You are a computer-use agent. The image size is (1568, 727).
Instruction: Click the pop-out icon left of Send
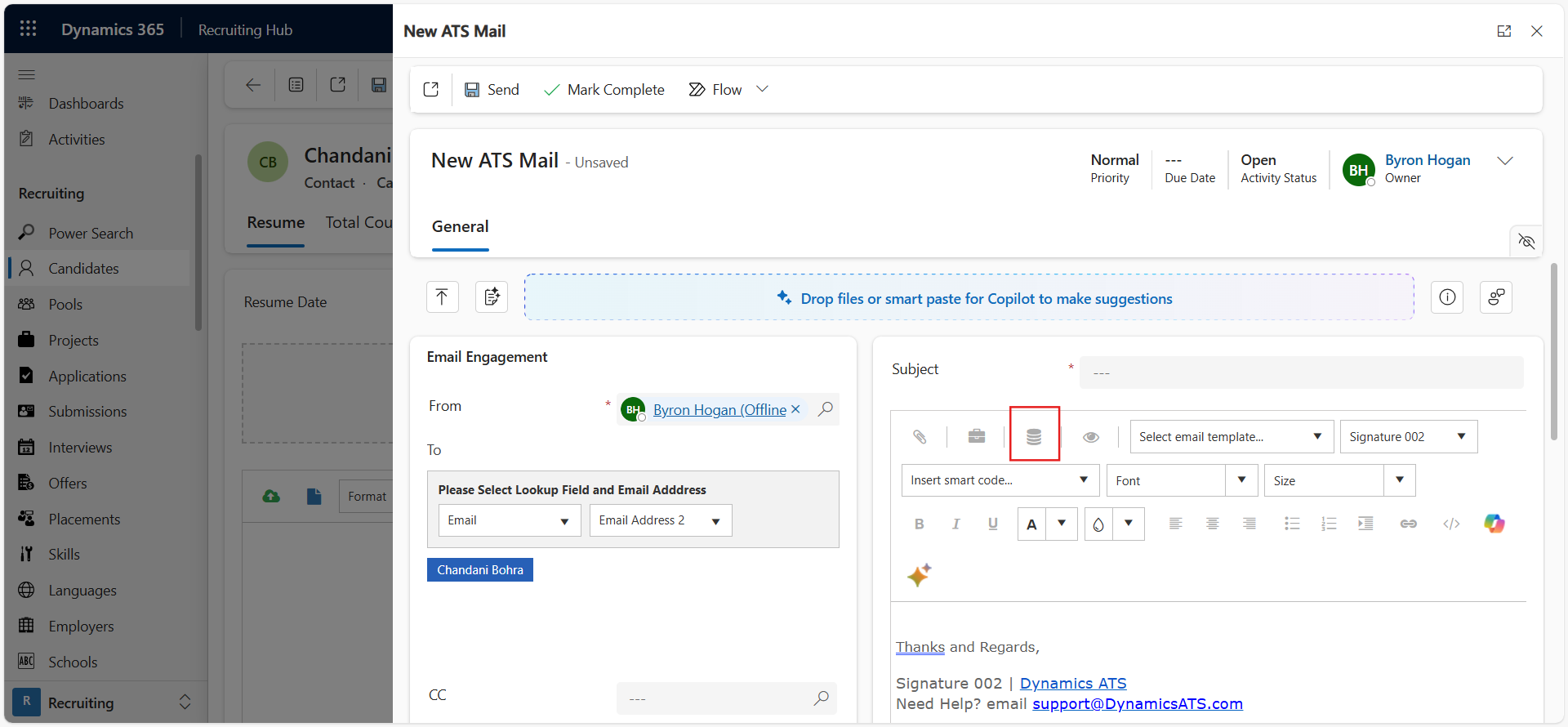coord(431,90)
